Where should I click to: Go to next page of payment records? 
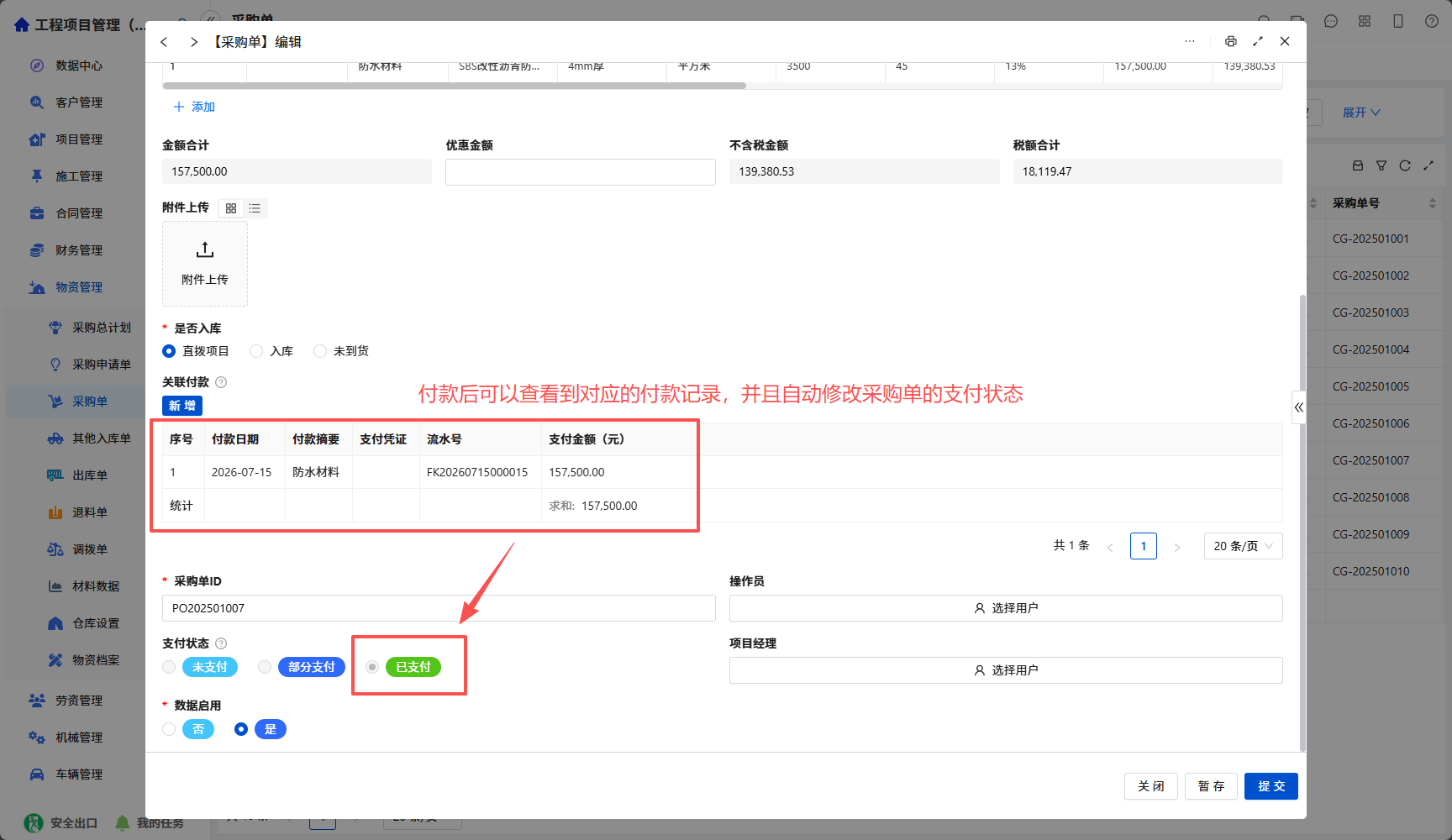pos(1177,547)
